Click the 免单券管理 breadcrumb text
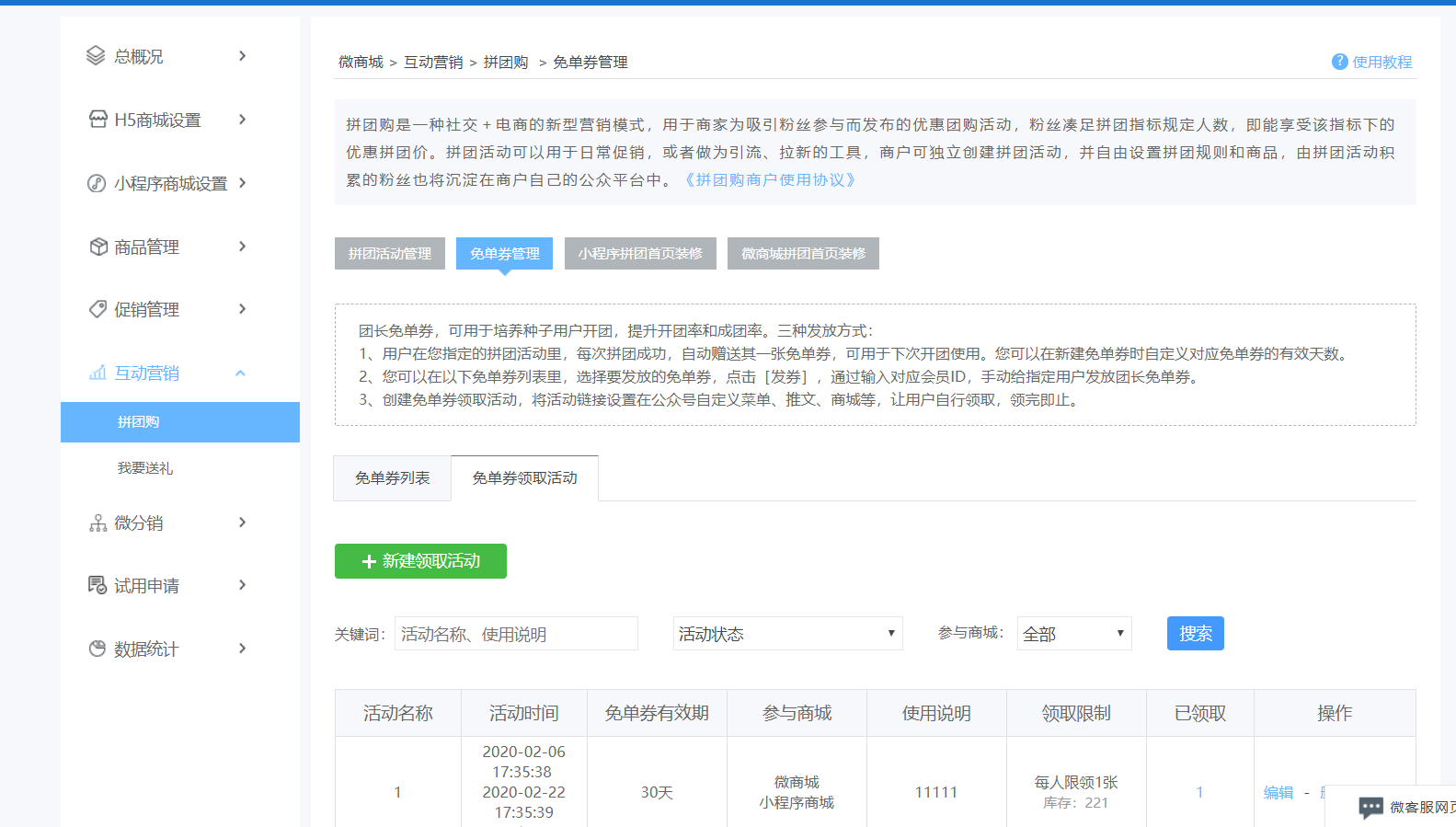 click(590, 62)
